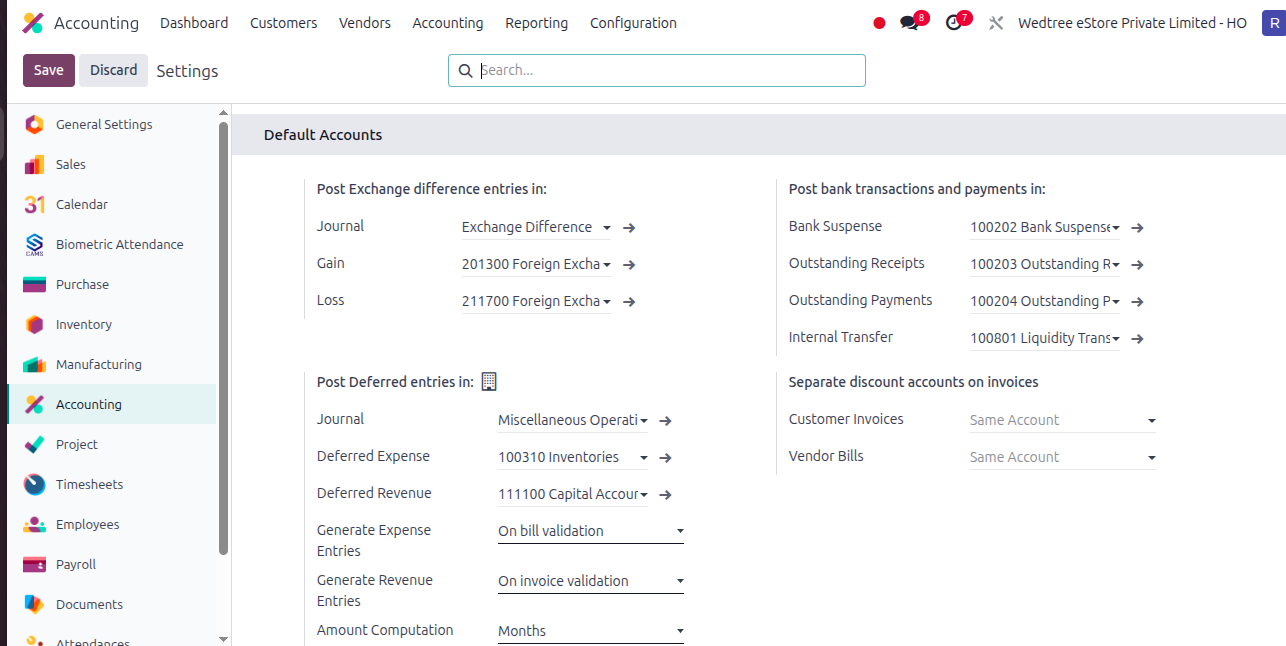Open Deferred Expense account arrow link
The image size is (1286, 646).
[x=665, y=458]
